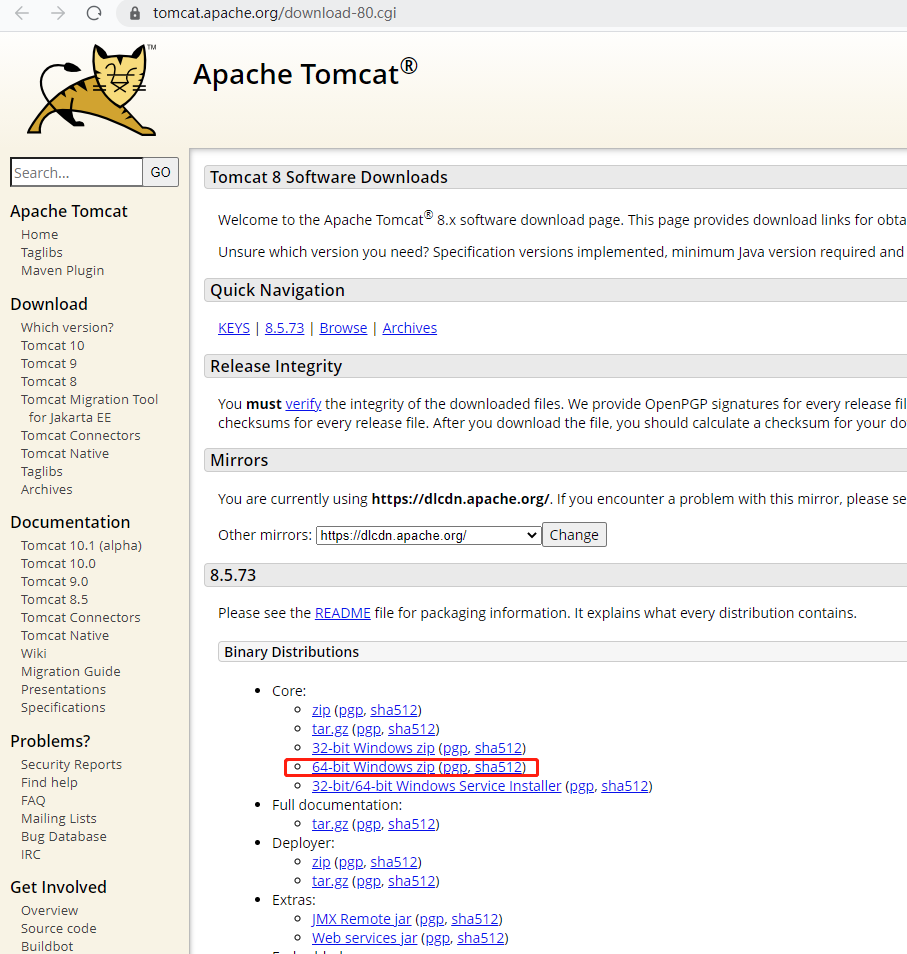
Task: Open the Maven Plugin sidebar link
Action: point(62,270)
